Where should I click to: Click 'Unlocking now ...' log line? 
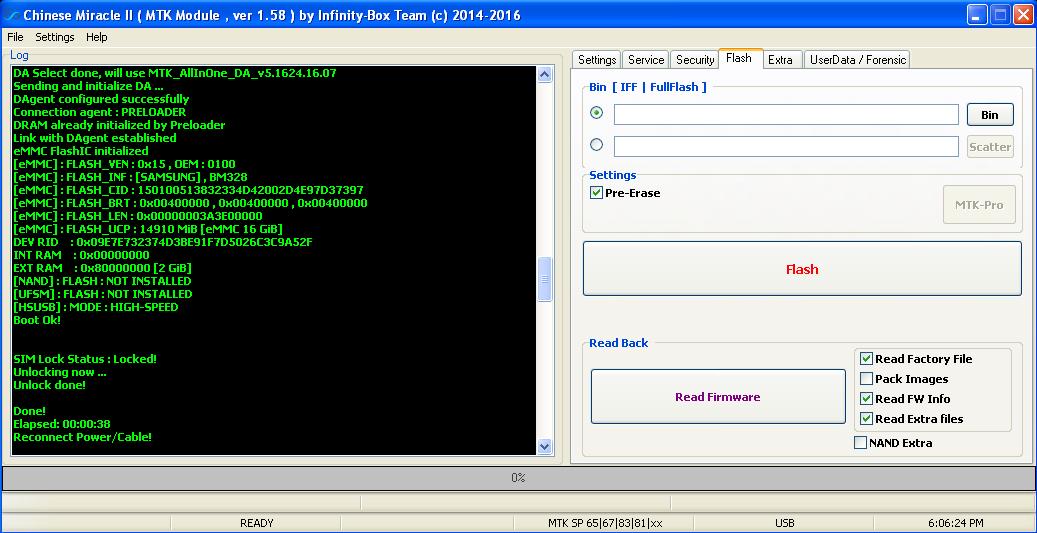(x=60, y=372)
